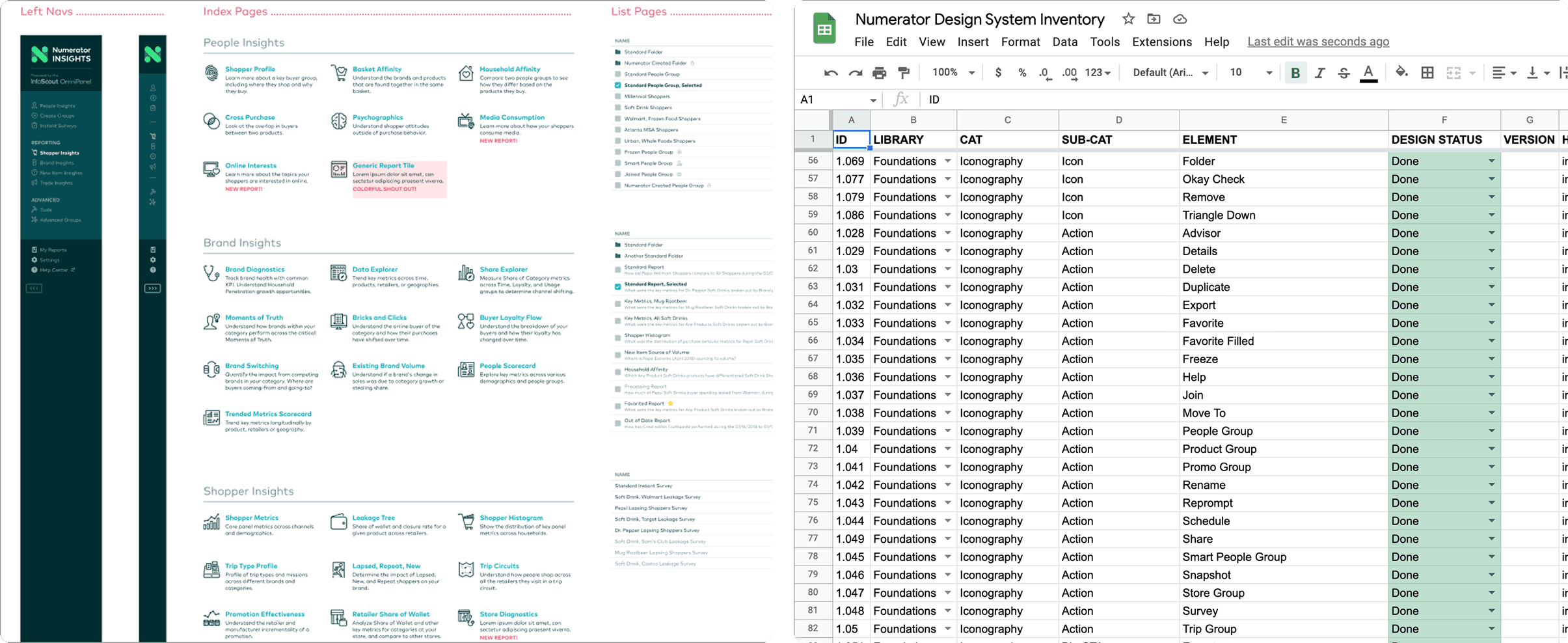Click the Leakage Tree wallet icon
The image size is (1568, 643).
point(338,521)
